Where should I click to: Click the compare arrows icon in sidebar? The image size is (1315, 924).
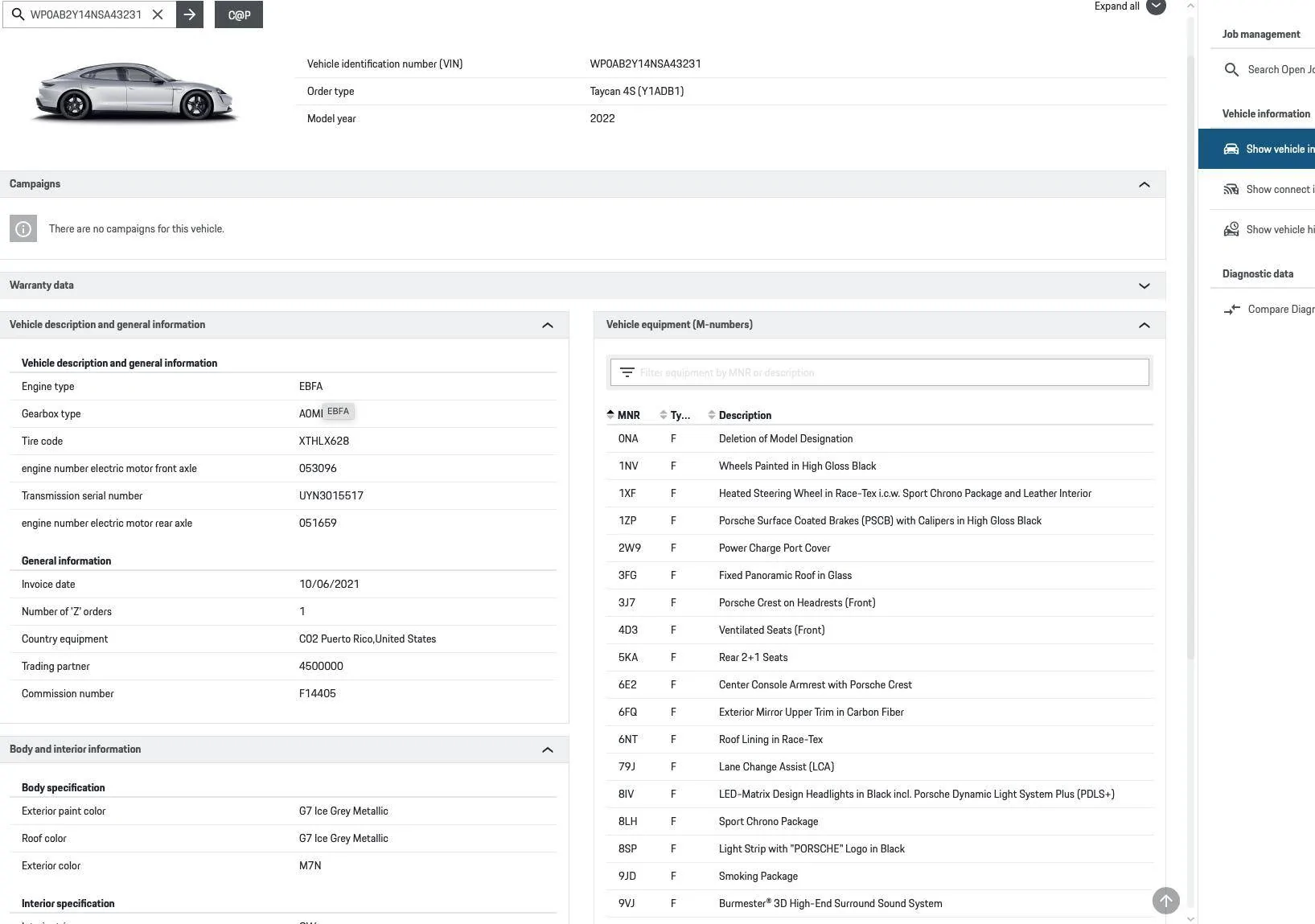click(1231, 310)
